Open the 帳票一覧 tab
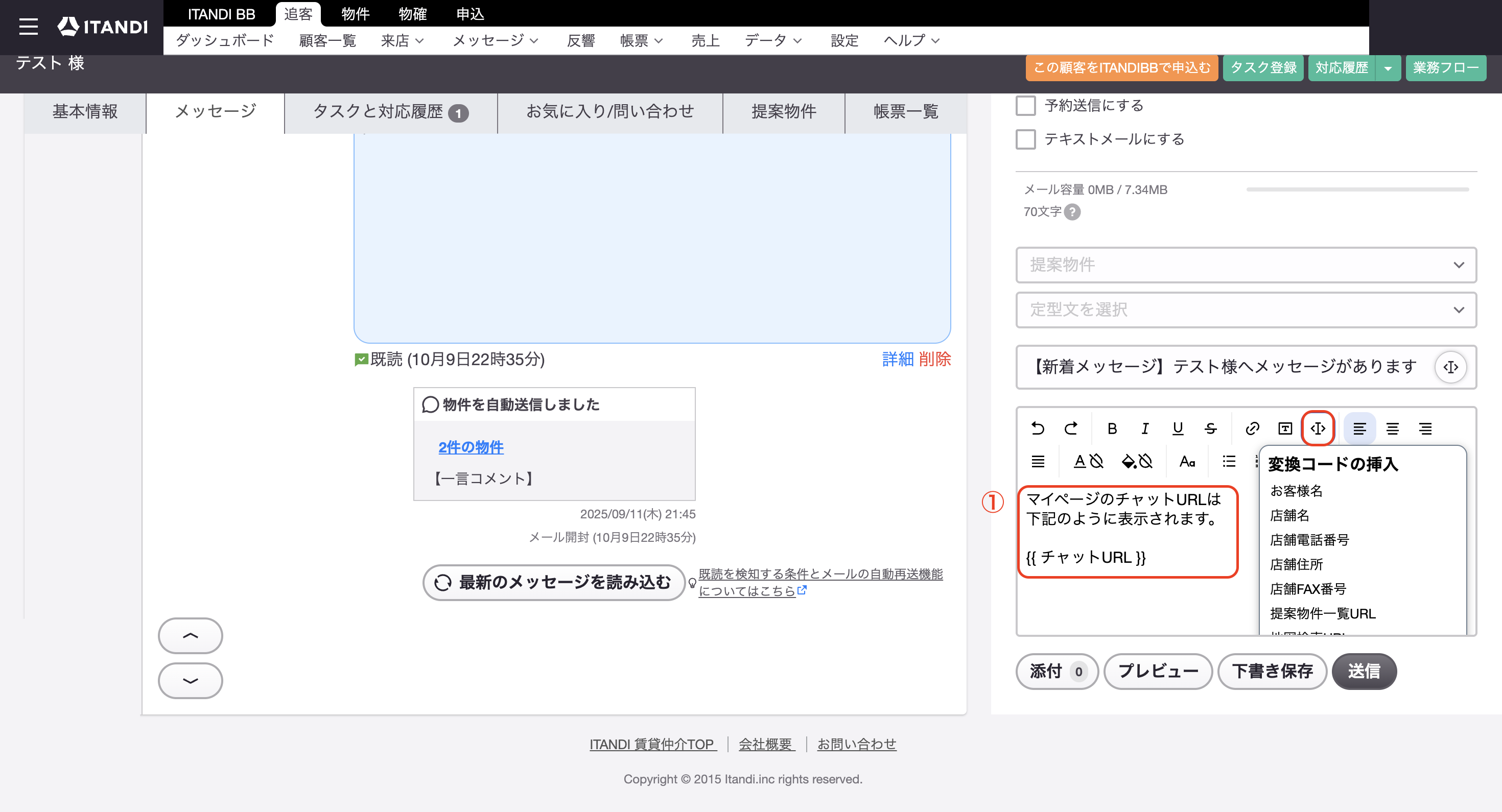Screen dimensions: 1502x812 [x=906, y=112]
